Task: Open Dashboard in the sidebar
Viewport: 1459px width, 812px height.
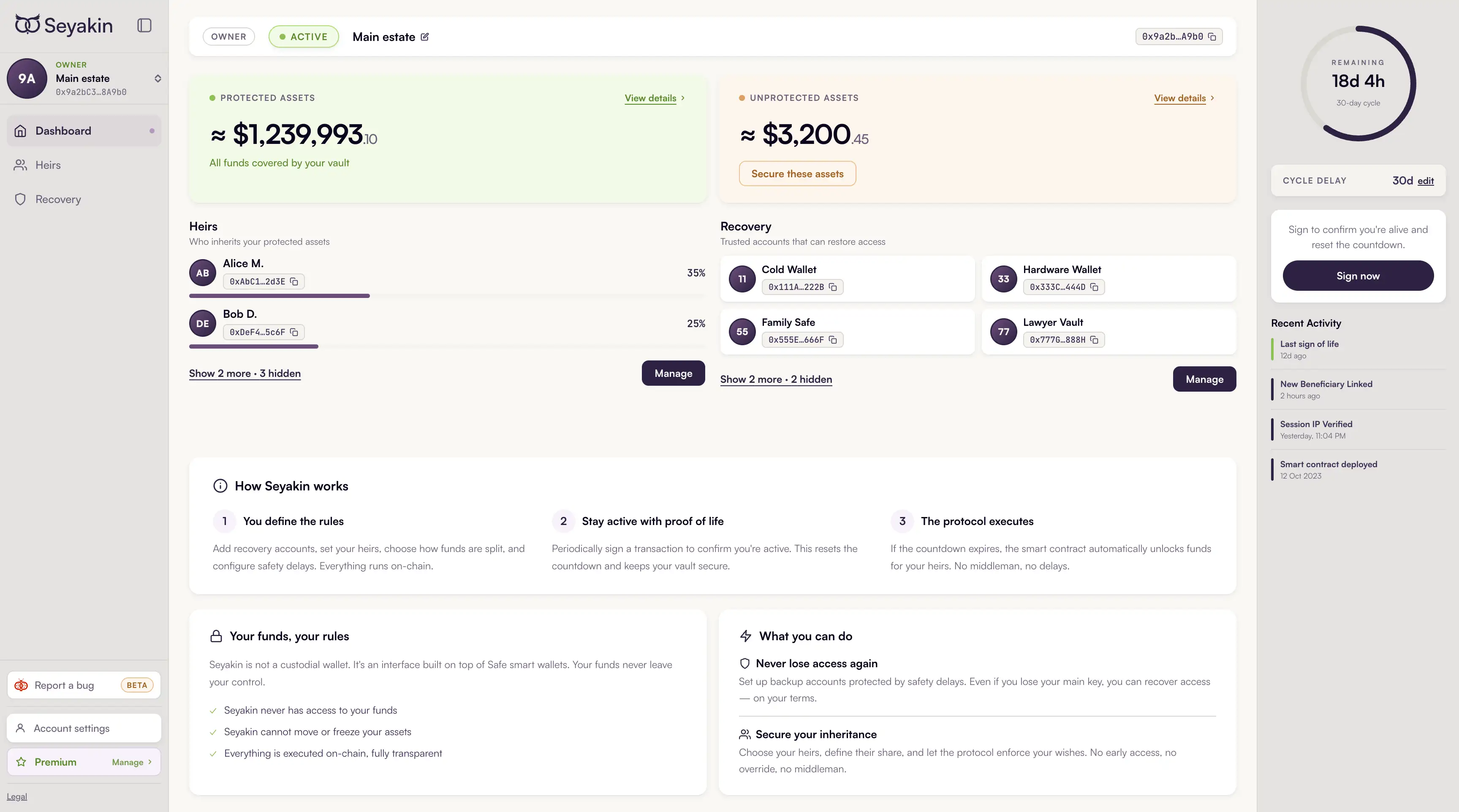Action: coord(84,131)
